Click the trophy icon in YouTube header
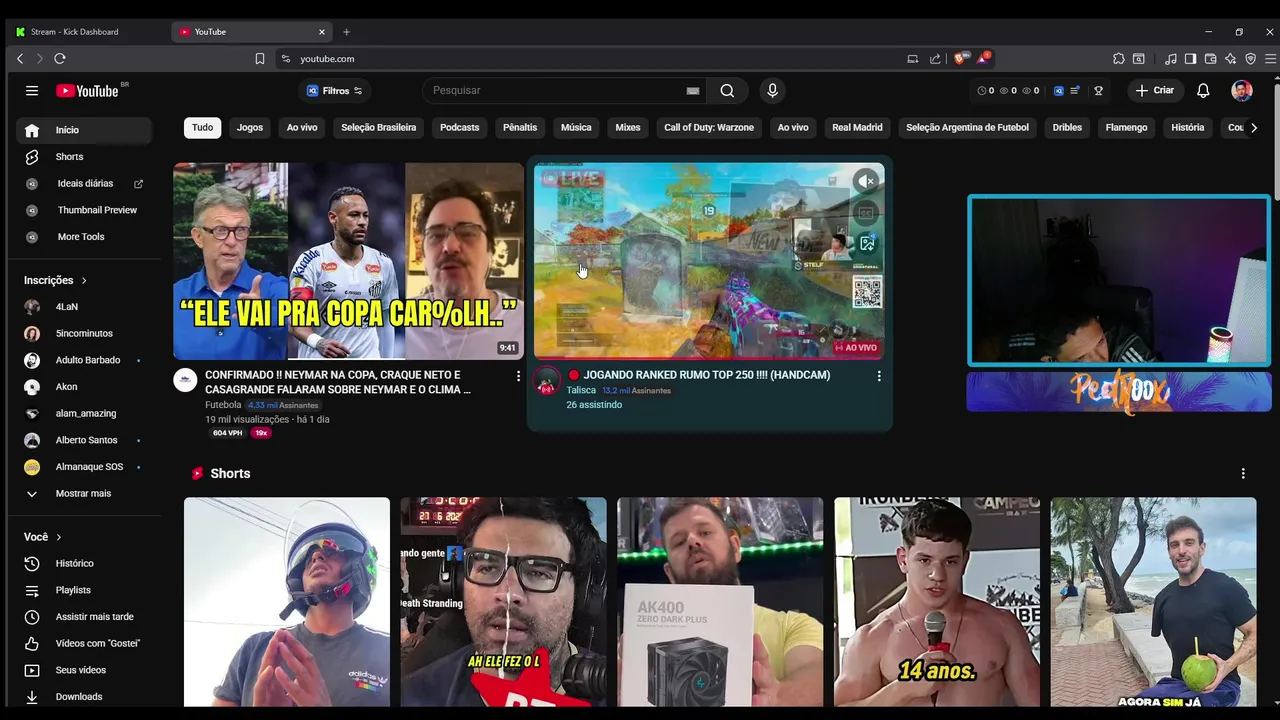1280x720 pixels. pos(1098,90)
